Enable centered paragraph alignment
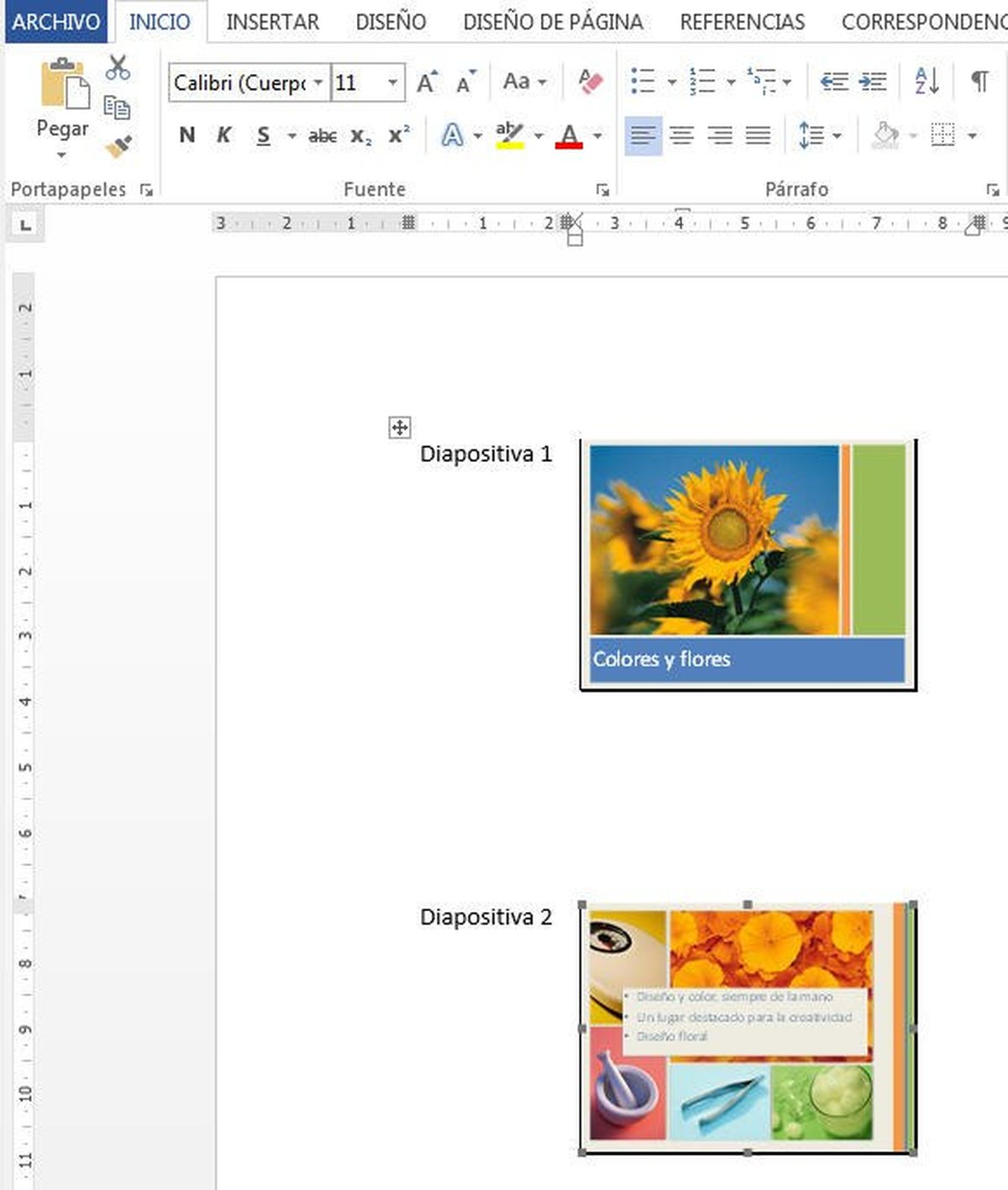Image resolution: width=1008 pixels, height=1190 pixels. pos(681,134)
